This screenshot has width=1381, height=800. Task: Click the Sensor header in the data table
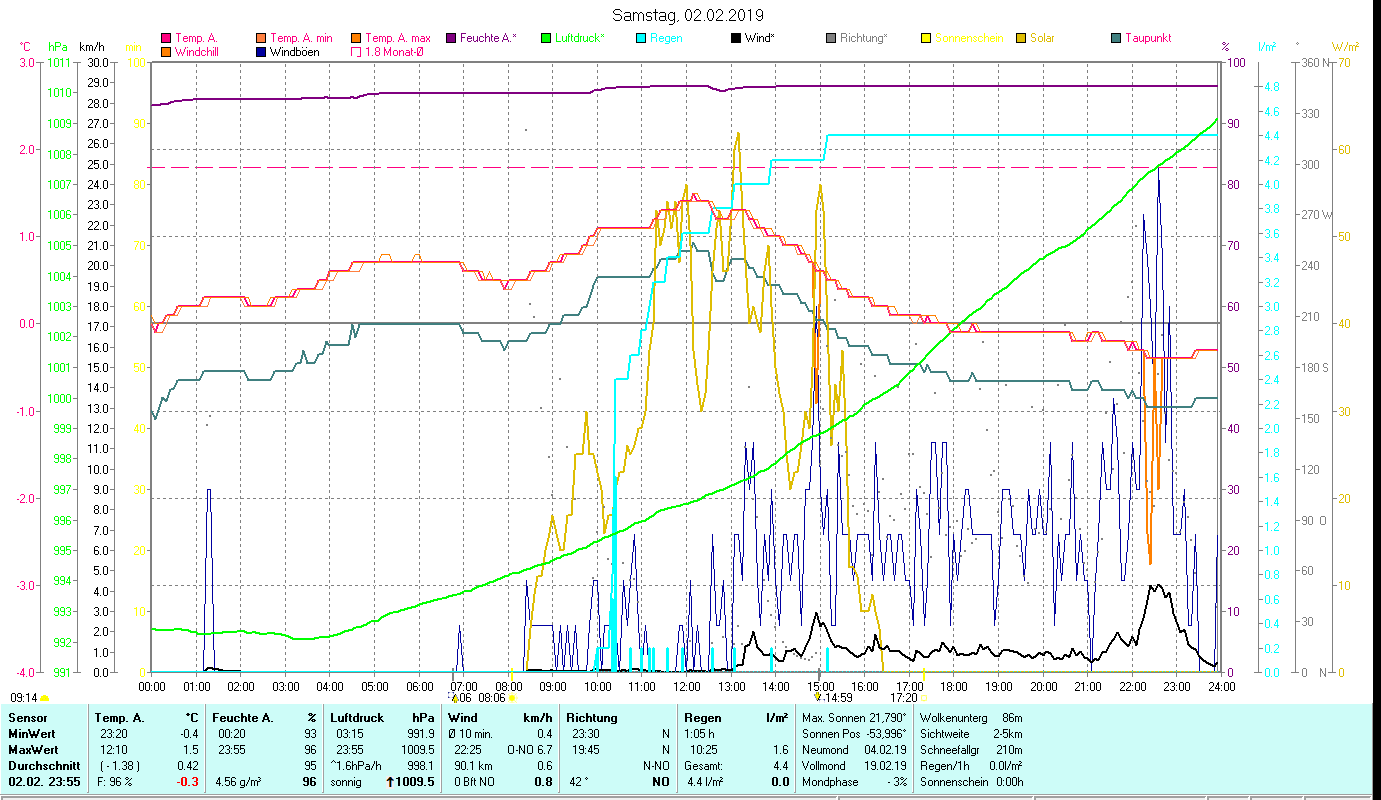27,718
